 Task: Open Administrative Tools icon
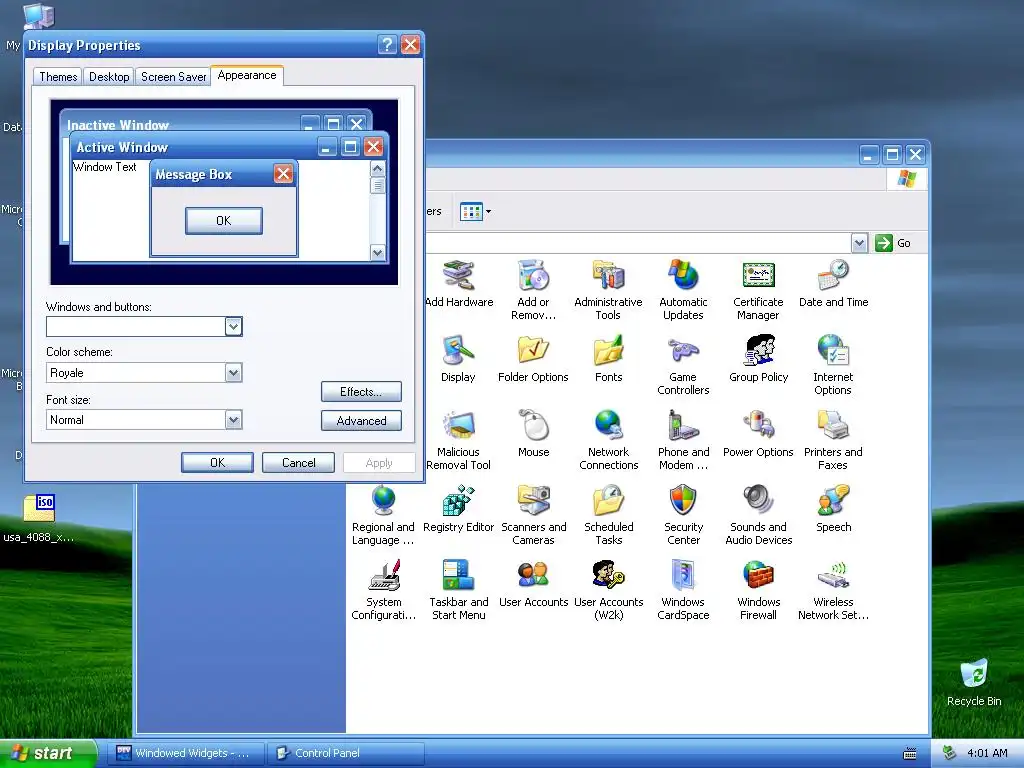pos(608,290)
